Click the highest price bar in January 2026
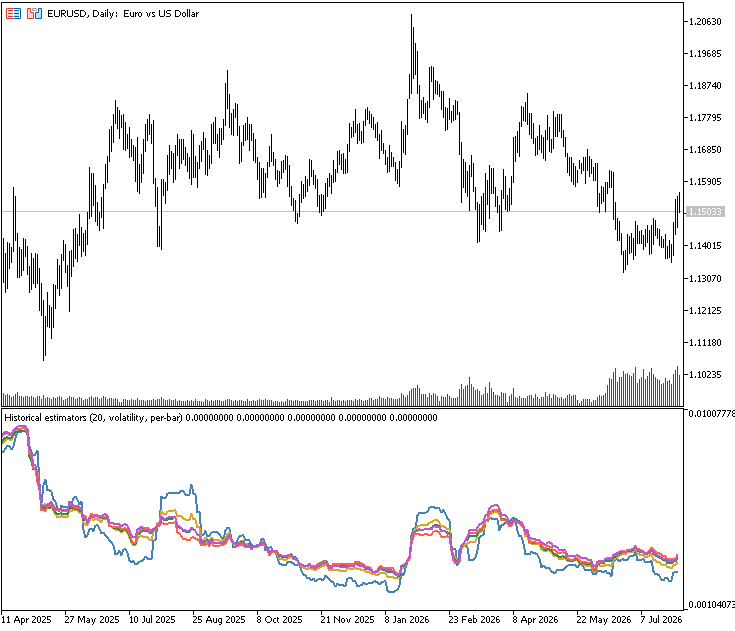 tap(412, 56)
